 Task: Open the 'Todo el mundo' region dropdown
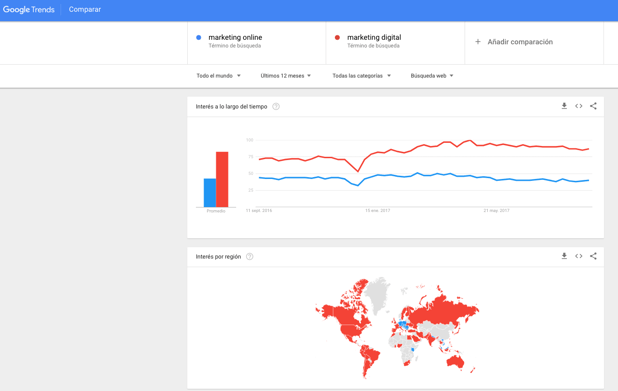click(218, 76)
